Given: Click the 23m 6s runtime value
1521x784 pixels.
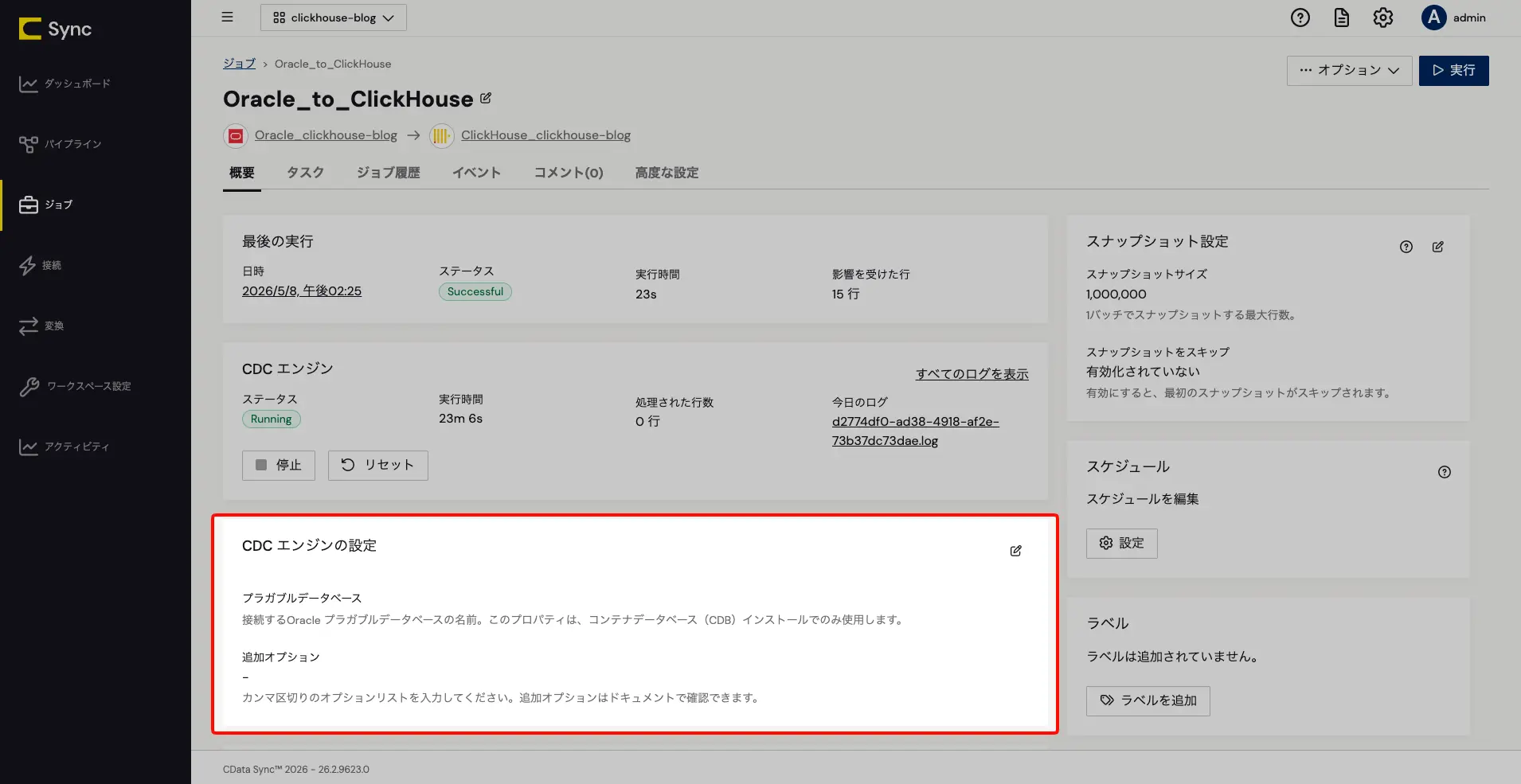Looking at the screenshot, I should coord(461,419).
